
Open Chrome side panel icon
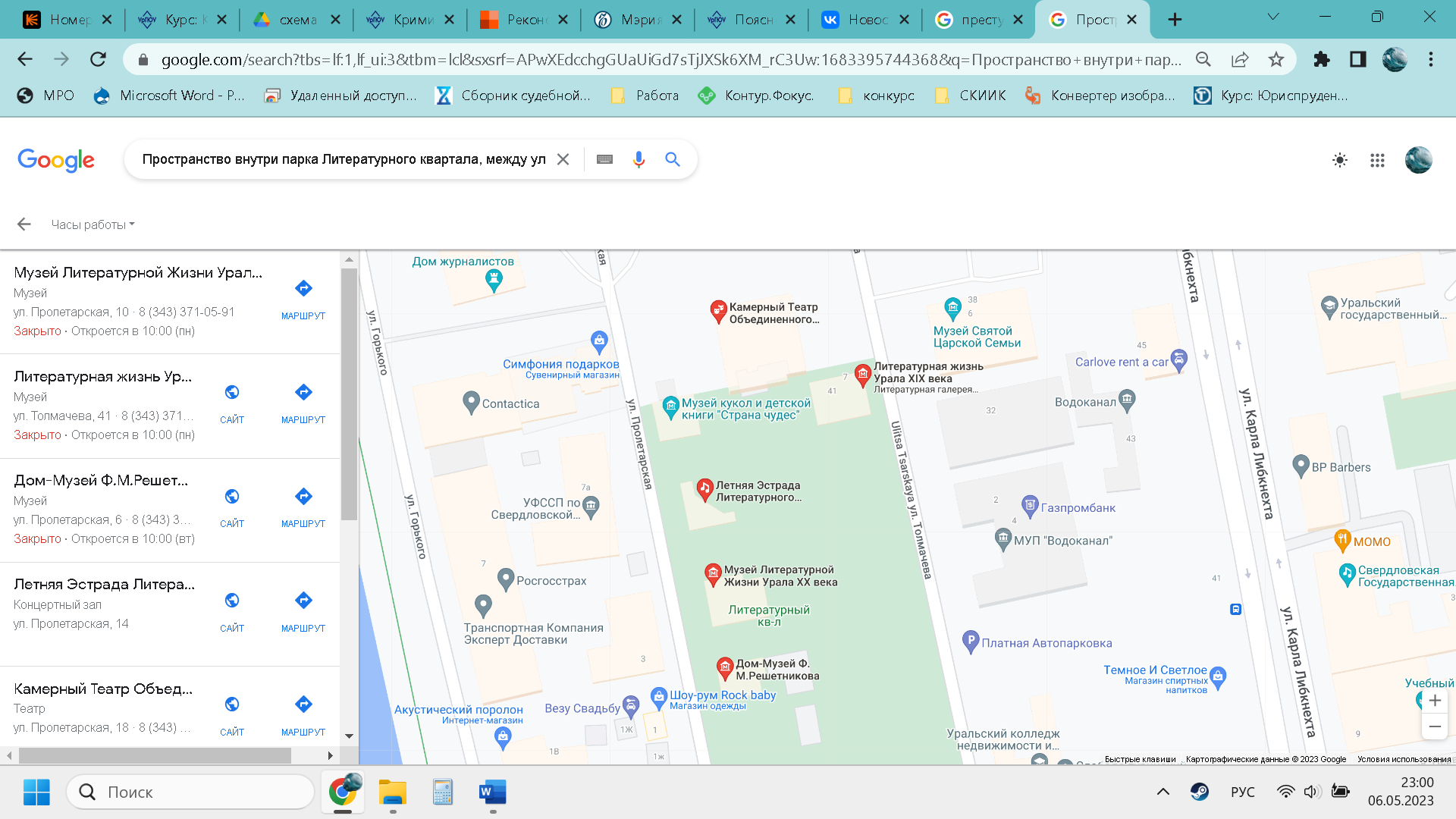[1358, 59]
